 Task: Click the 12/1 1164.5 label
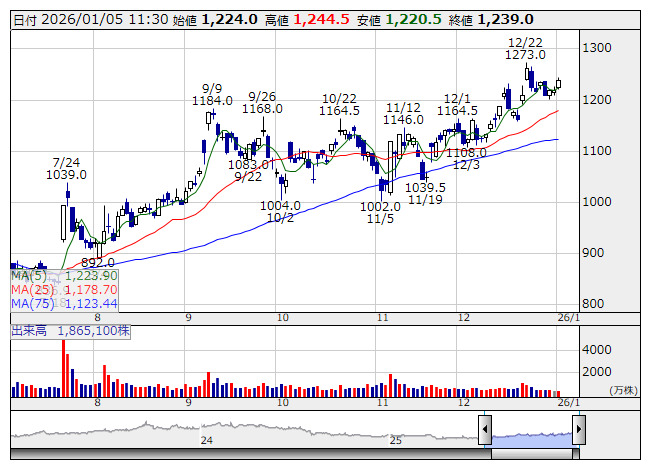coord(457,104)
